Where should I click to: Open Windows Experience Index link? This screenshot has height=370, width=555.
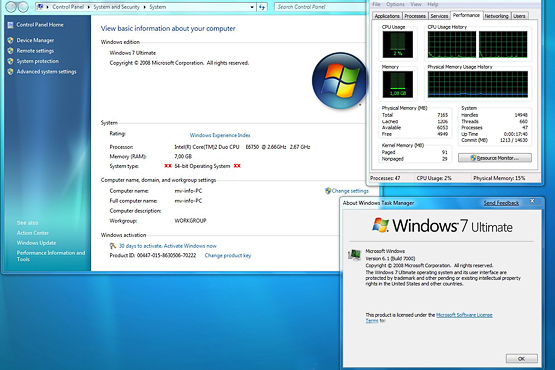220,135
